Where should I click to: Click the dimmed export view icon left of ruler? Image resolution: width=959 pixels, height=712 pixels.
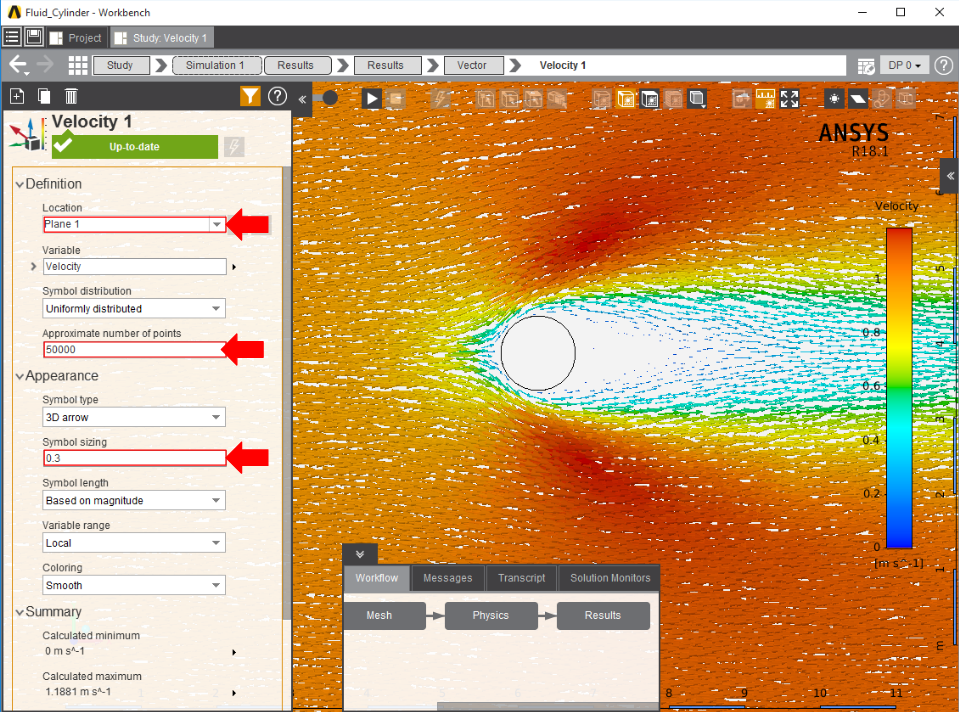tap(741, 98)
